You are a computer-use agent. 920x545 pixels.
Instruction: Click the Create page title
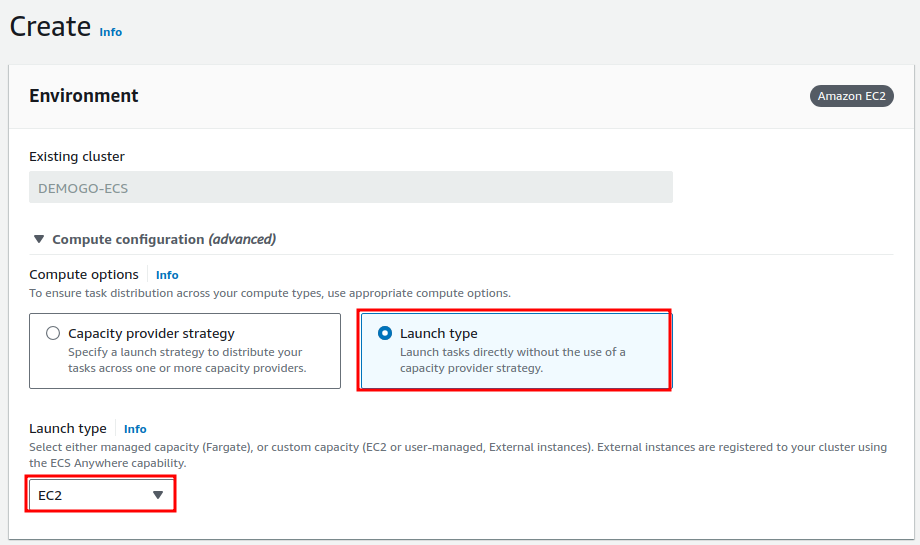(x=50, y=27)
